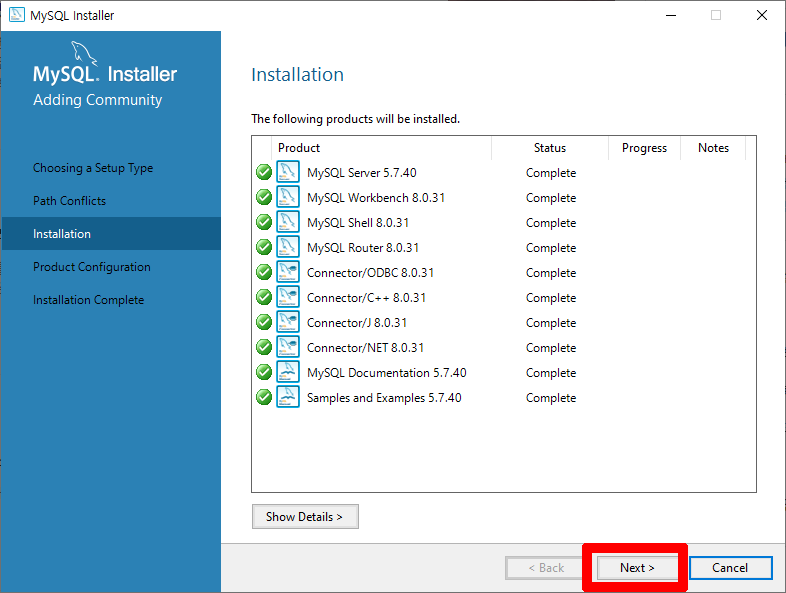This screenshot has width=786, height=593.
Task: Close the MySQL Installer window
Action: click(x=762, y=16)
